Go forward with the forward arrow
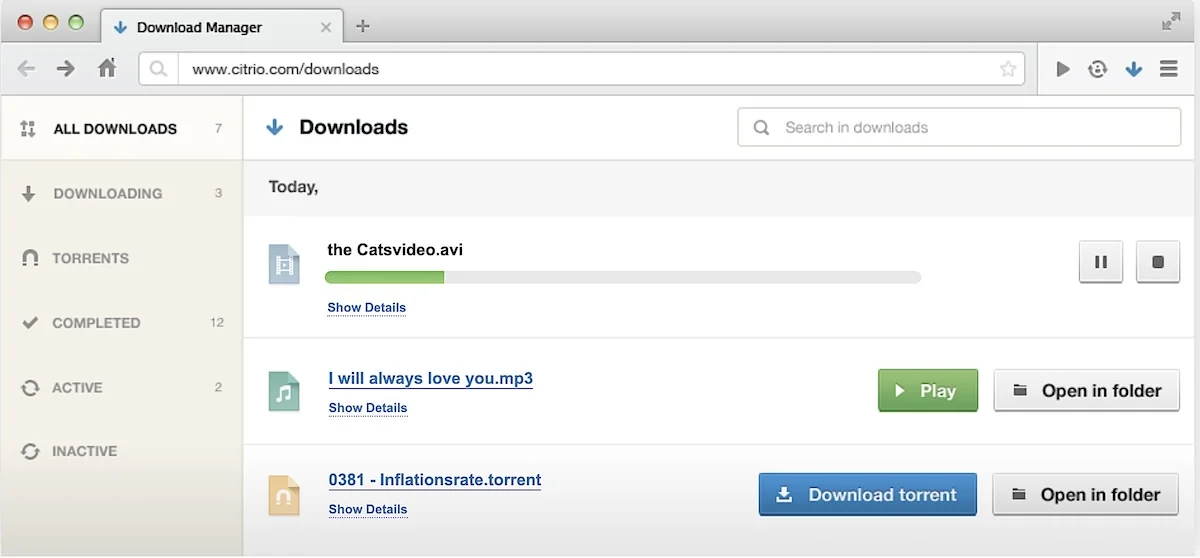1200x558 pixels. tap(66, 69)
